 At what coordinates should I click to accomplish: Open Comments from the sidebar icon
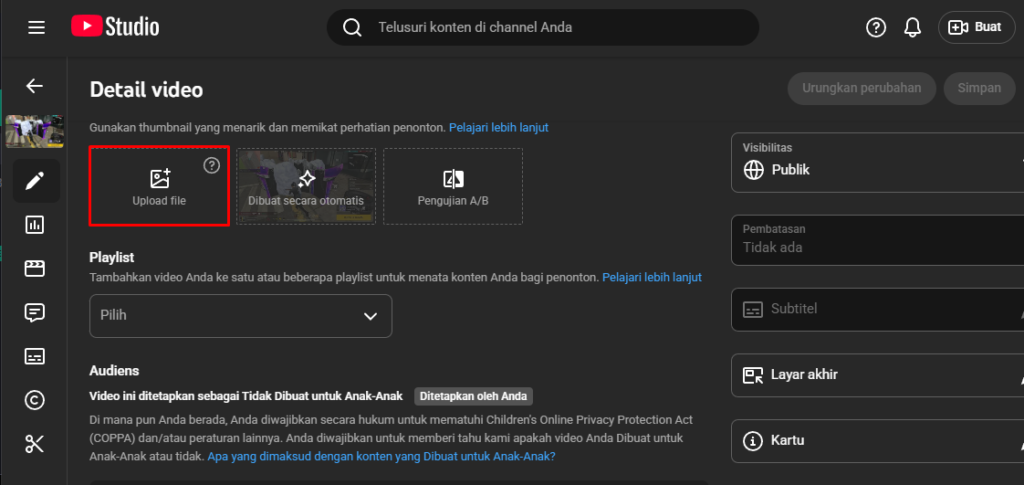pyautogui.click(x=35, y=313)
